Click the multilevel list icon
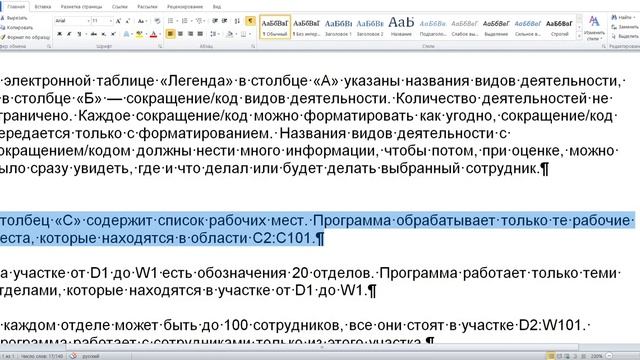The width and height of the screenshot is (640, 360). (x=200, y=21)
